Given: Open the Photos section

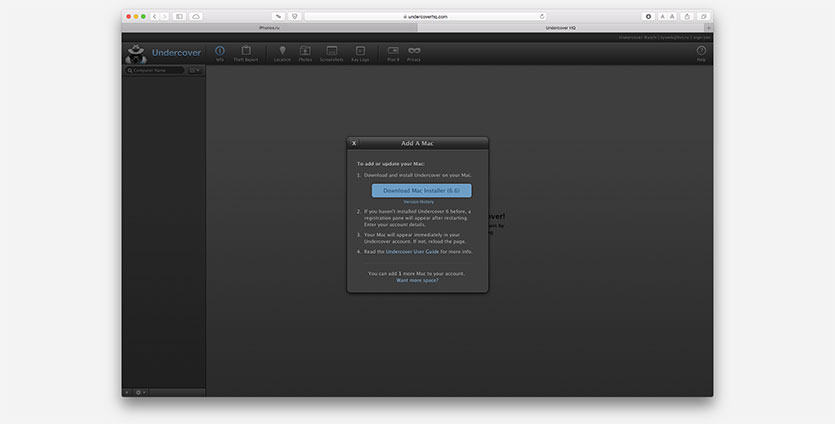Looking at the screenshot, I should (305, 53).
